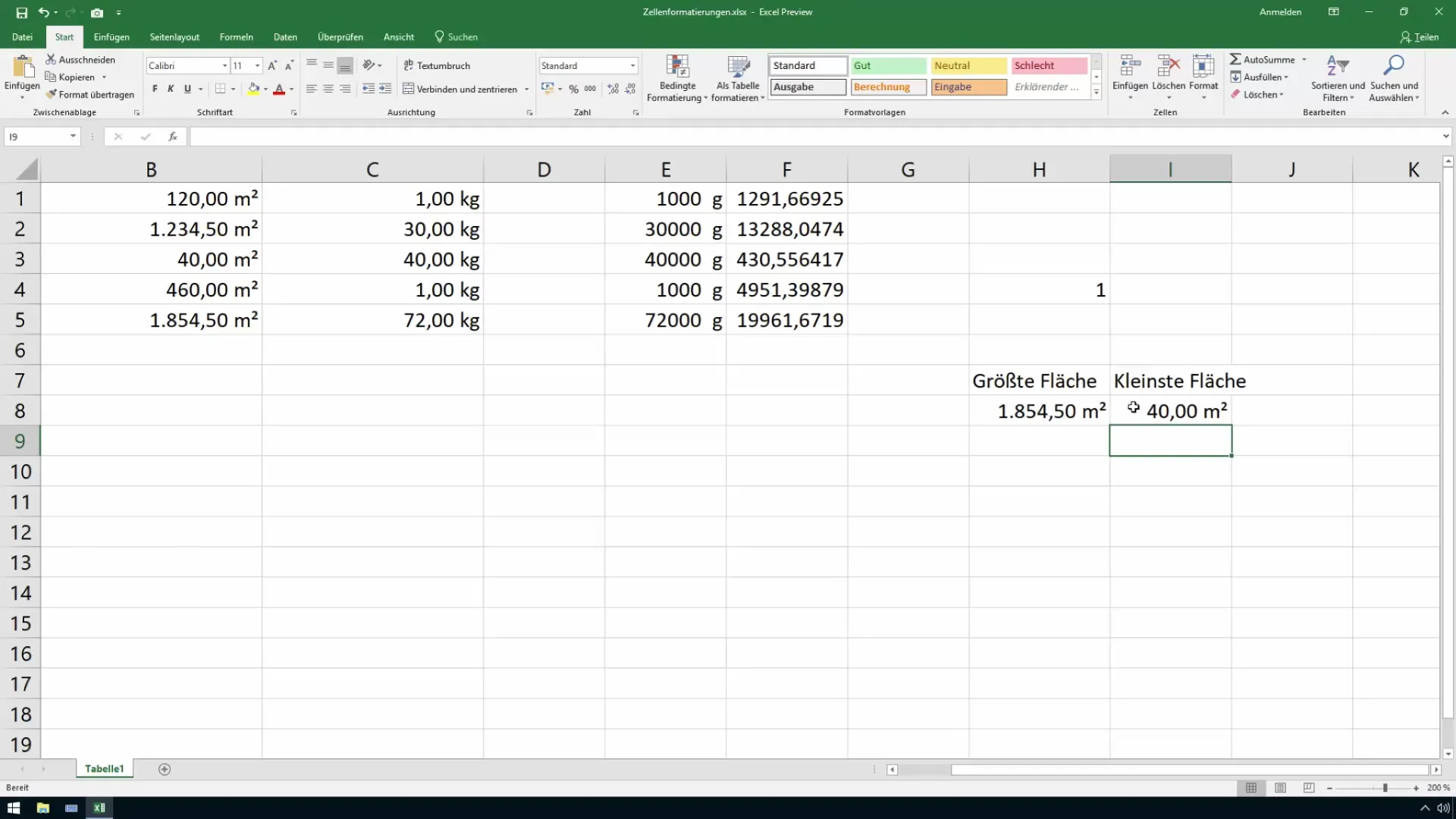Click Ausschneiden scissors icon

[51, 59]
